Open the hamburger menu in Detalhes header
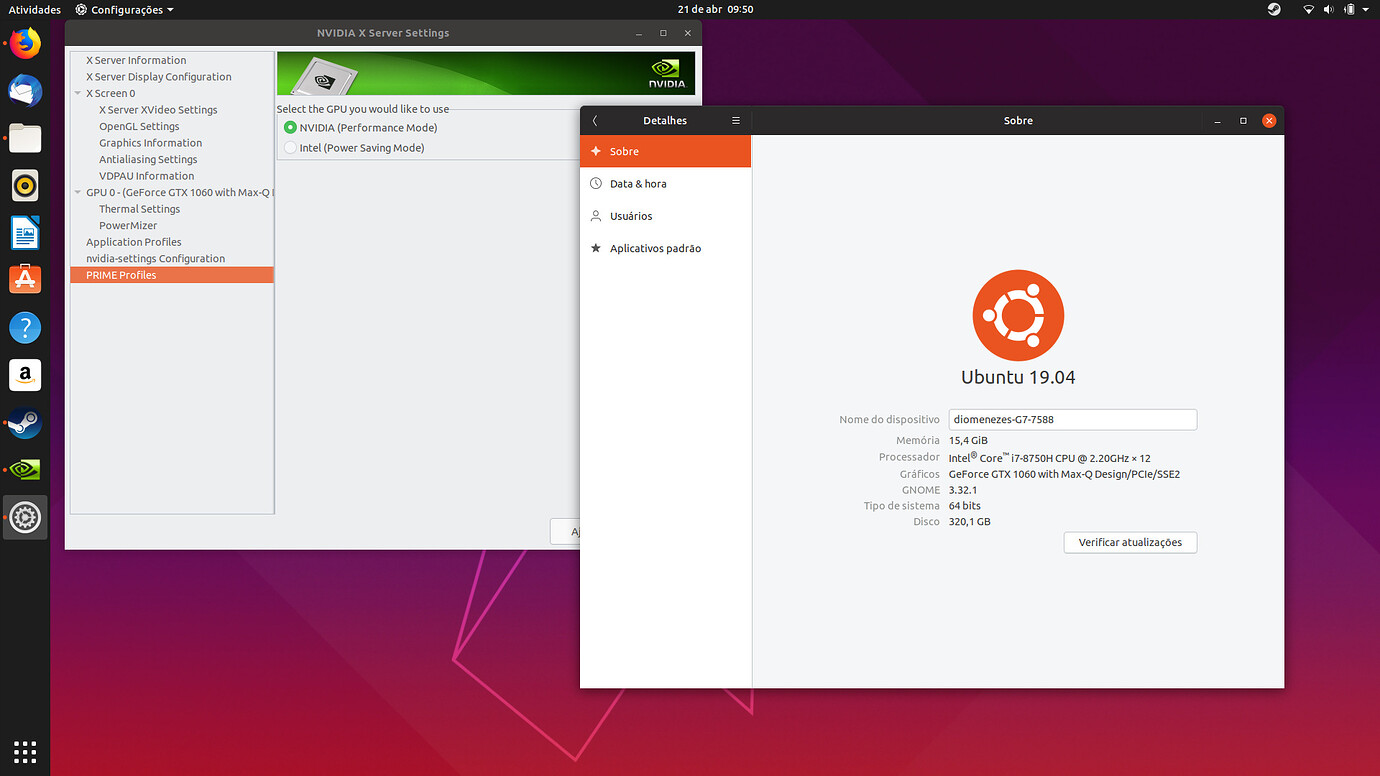Screen dimensions: 1380x776 [x=736, y=120]
